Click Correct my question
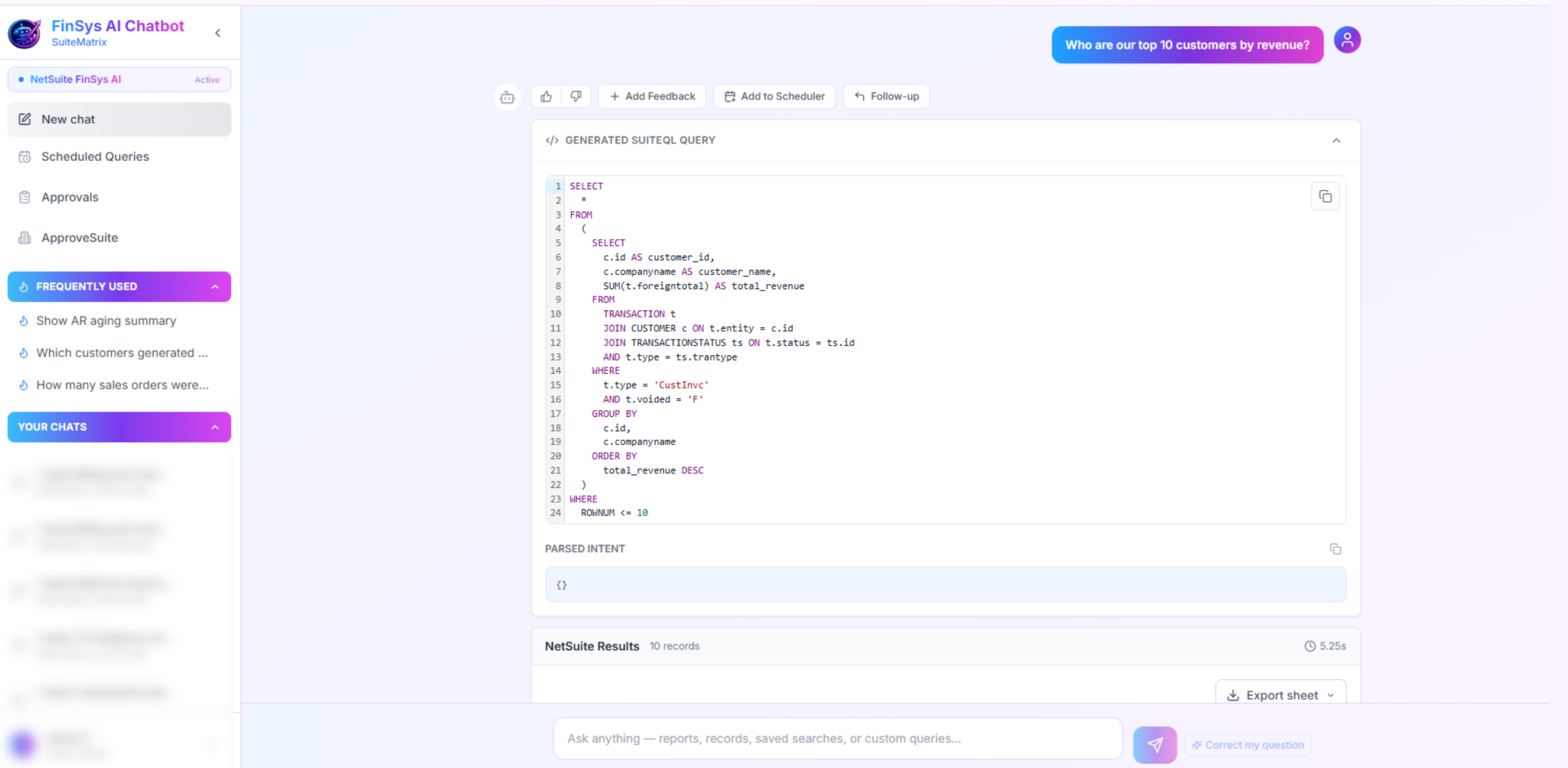The width and height of the screenshot is (1568, 768). point(1247,745)
